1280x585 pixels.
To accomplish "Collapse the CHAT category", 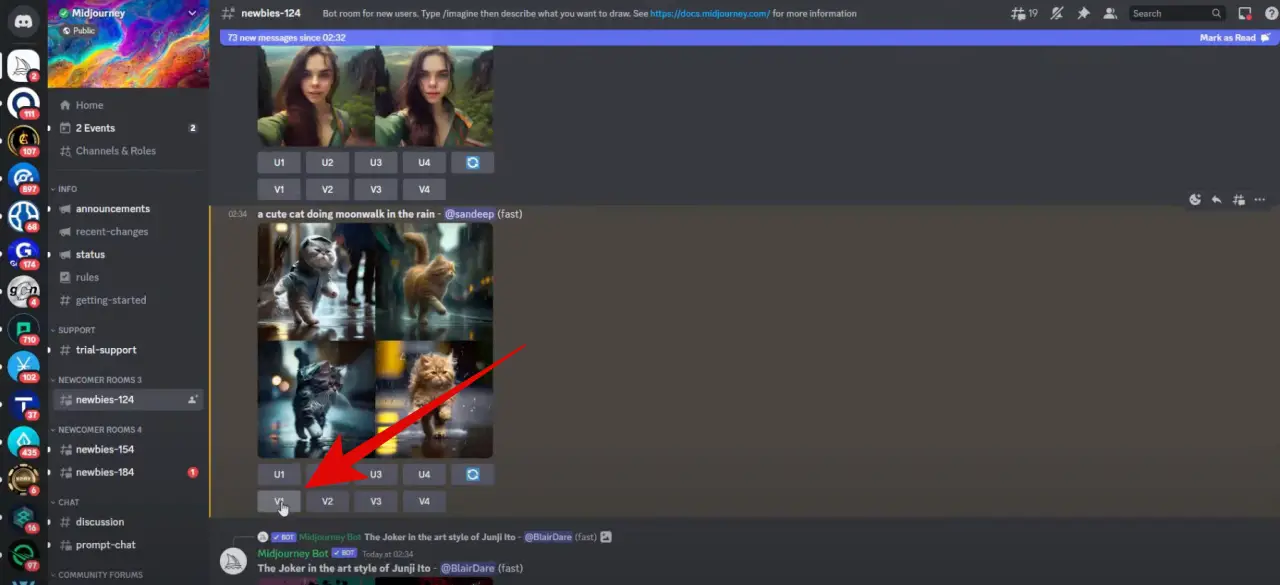I will point(68,502).
